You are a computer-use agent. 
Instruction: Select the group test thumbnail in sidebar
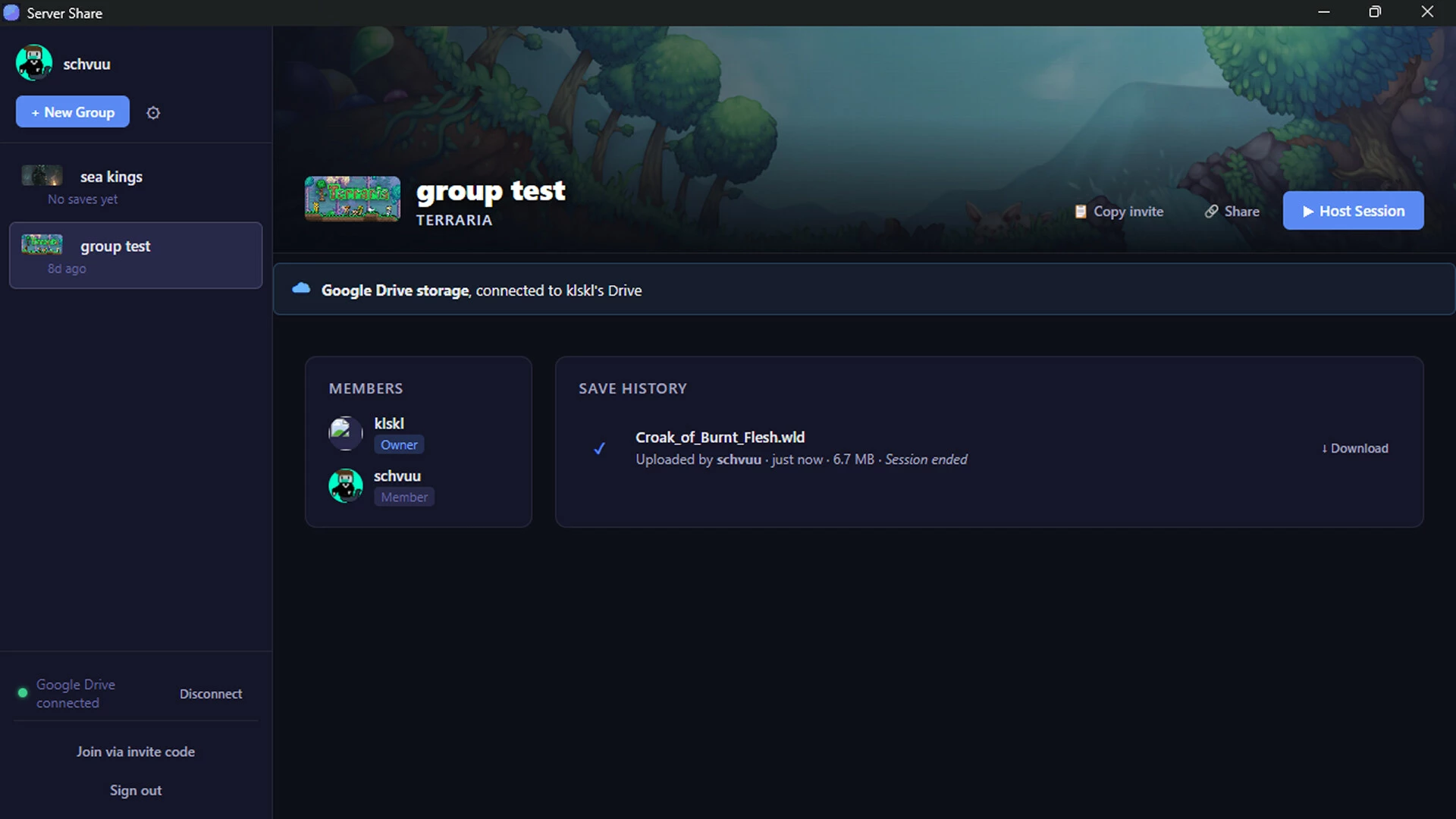(42, 244)
